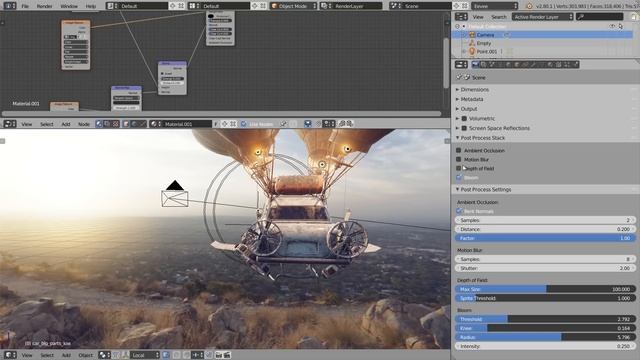Click the node editor horizontal scrollbar
640x360 pixels.
pos(222,113)
